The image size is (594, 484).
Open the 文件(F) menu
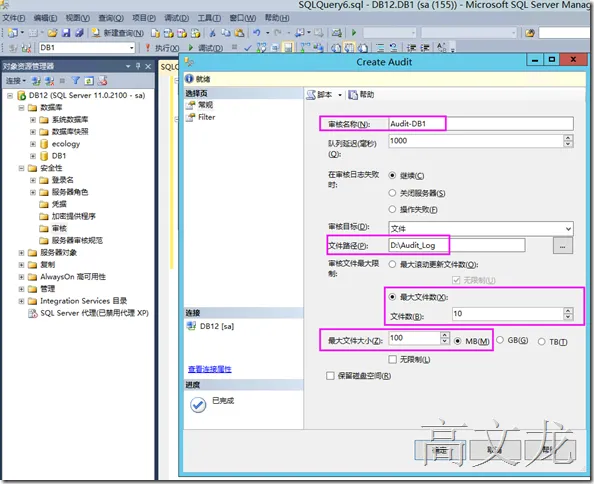click(x=14, y=18)
